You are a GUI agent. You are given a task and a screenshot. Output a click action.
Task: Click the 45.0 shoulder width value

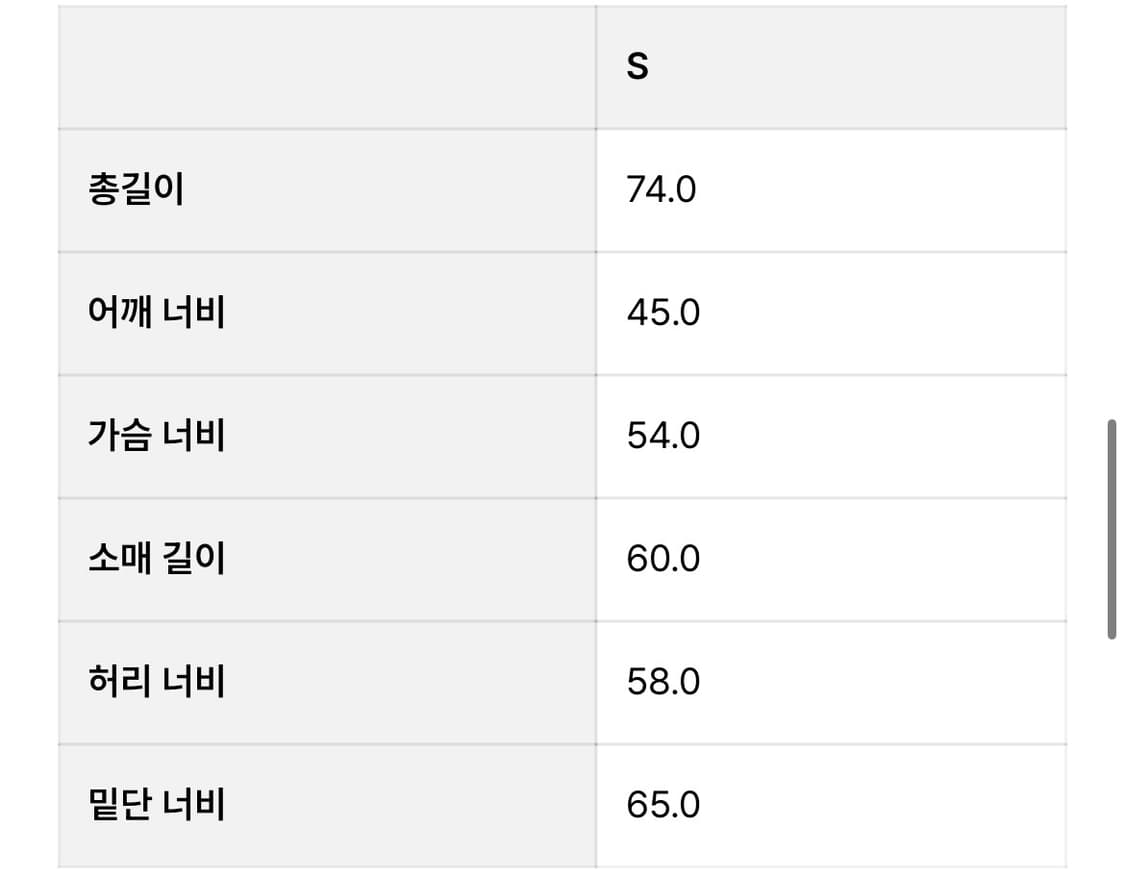pos(663,313)
